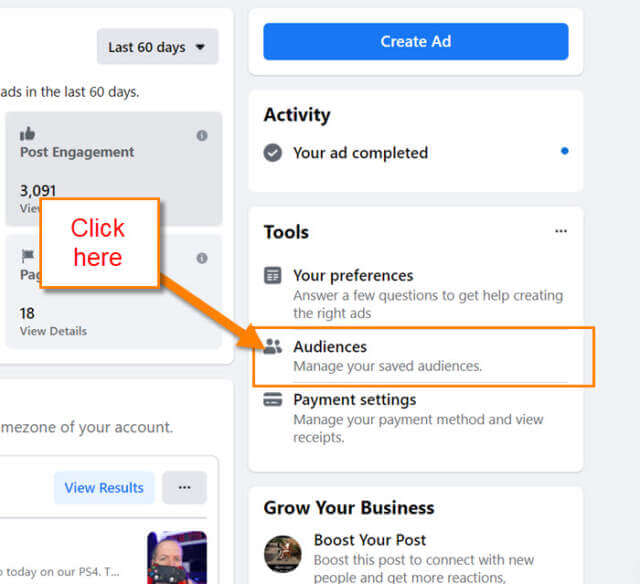Image resolution: width=640 pixels, height=584 pixels.
Task: Open Your preferences in Tools
Action: pyautogui.click(x=416, y=293)
